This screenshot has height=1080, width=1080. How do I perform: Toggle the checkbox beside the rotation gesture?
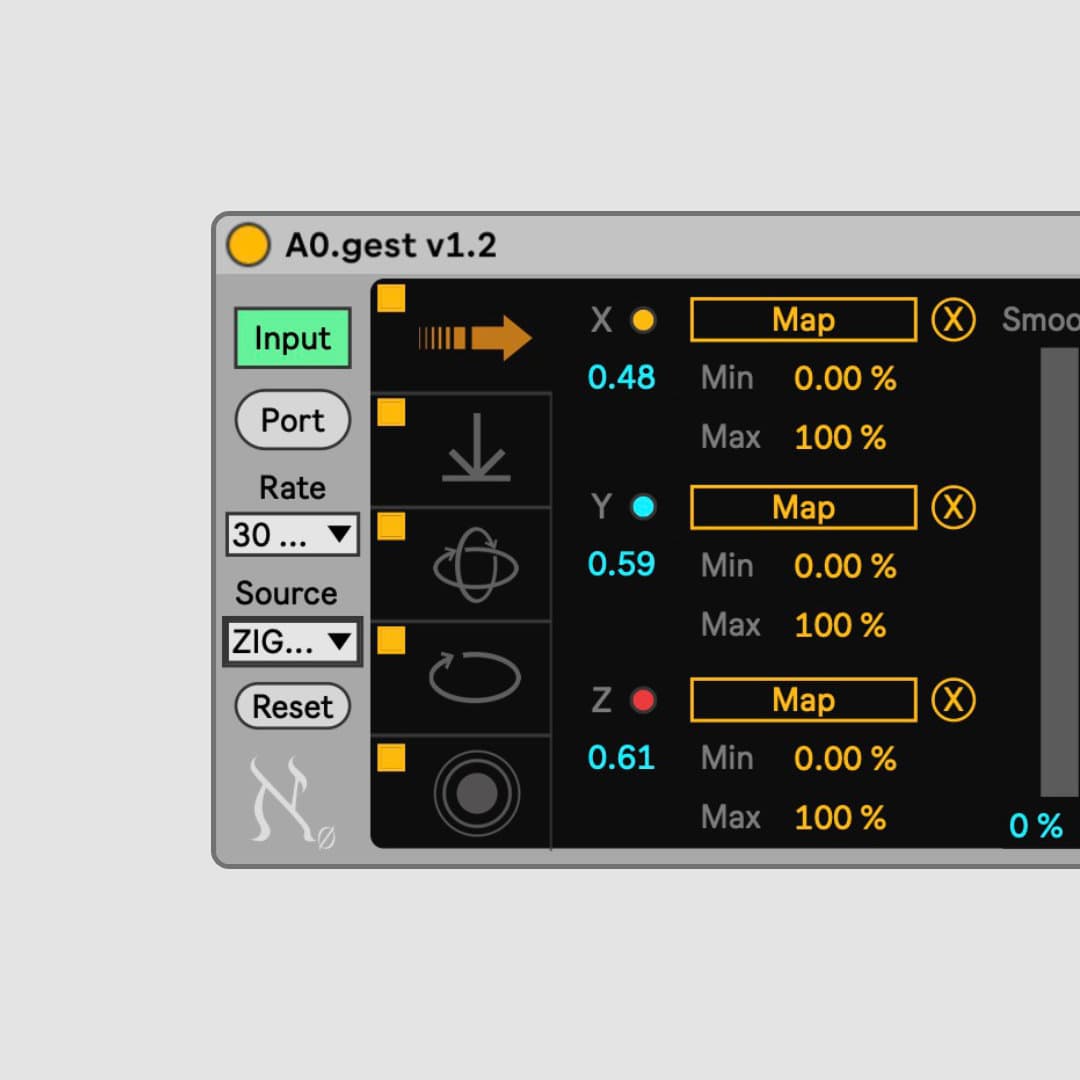pyautogui.click(x=390, y=527)
